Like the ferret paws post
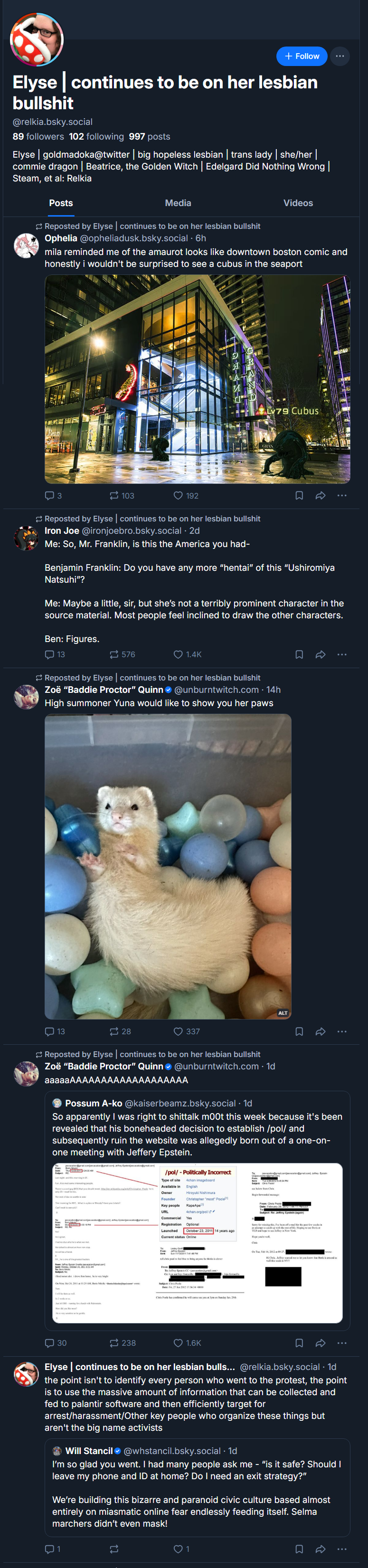The width and height of the screenshot is (368, 1568). click(186, 1031)
